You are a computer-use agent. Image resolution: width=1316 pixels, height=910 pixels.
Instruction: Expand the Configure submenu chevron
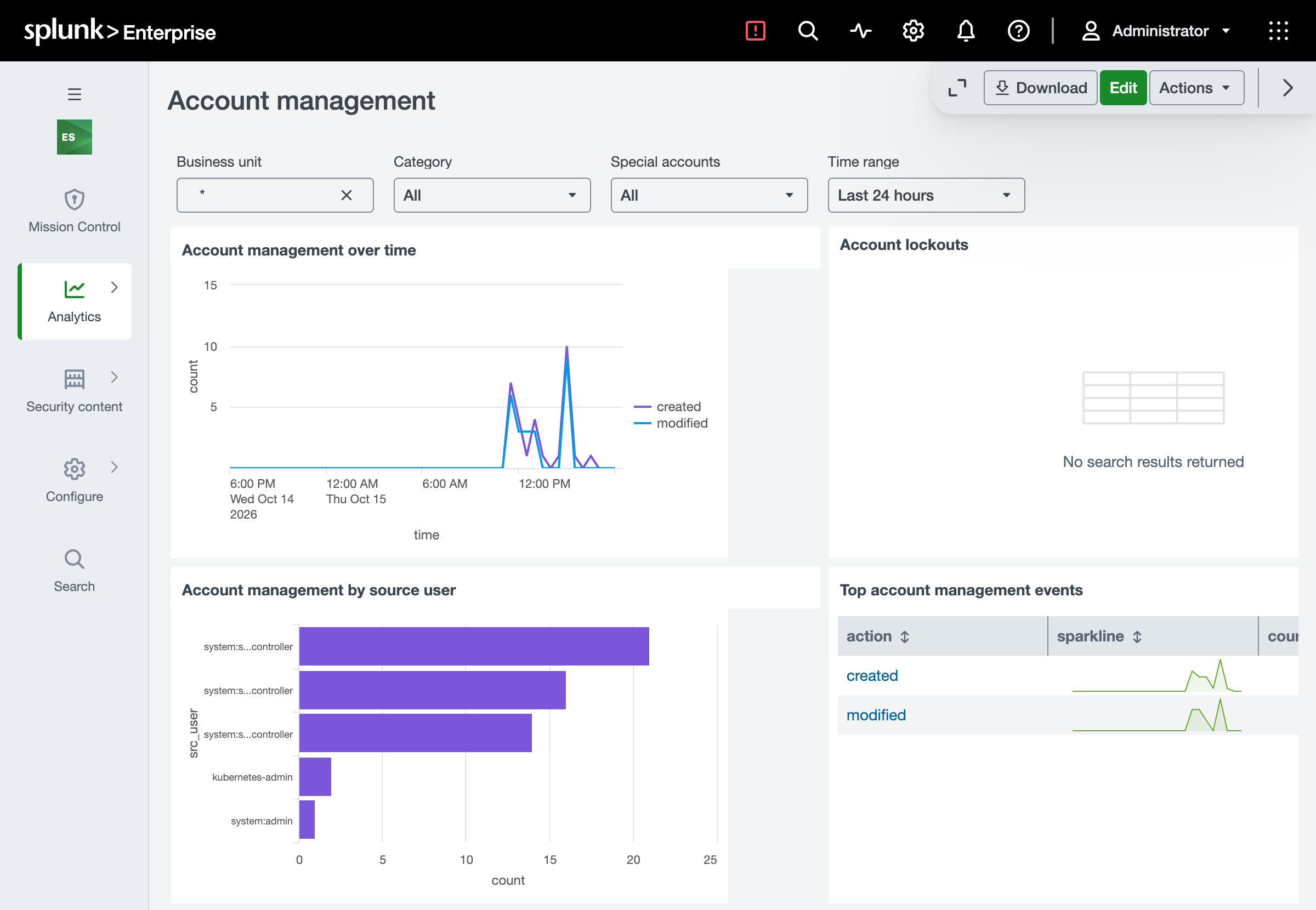coord(114,468)
